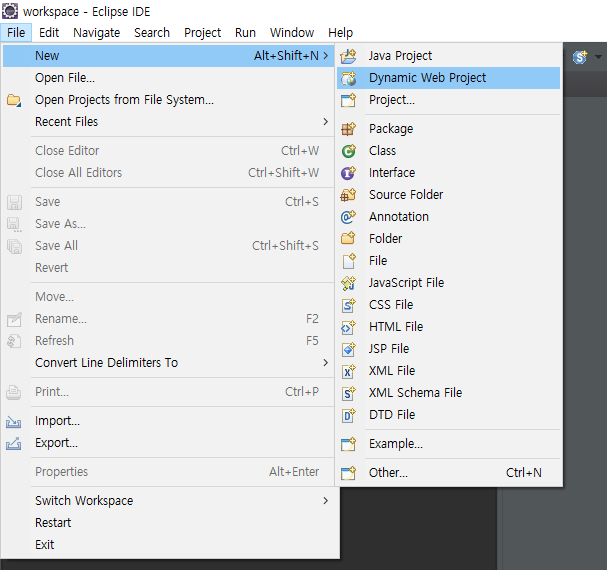
Task: Click the Example... wizard icon
Action: [348, 444]
